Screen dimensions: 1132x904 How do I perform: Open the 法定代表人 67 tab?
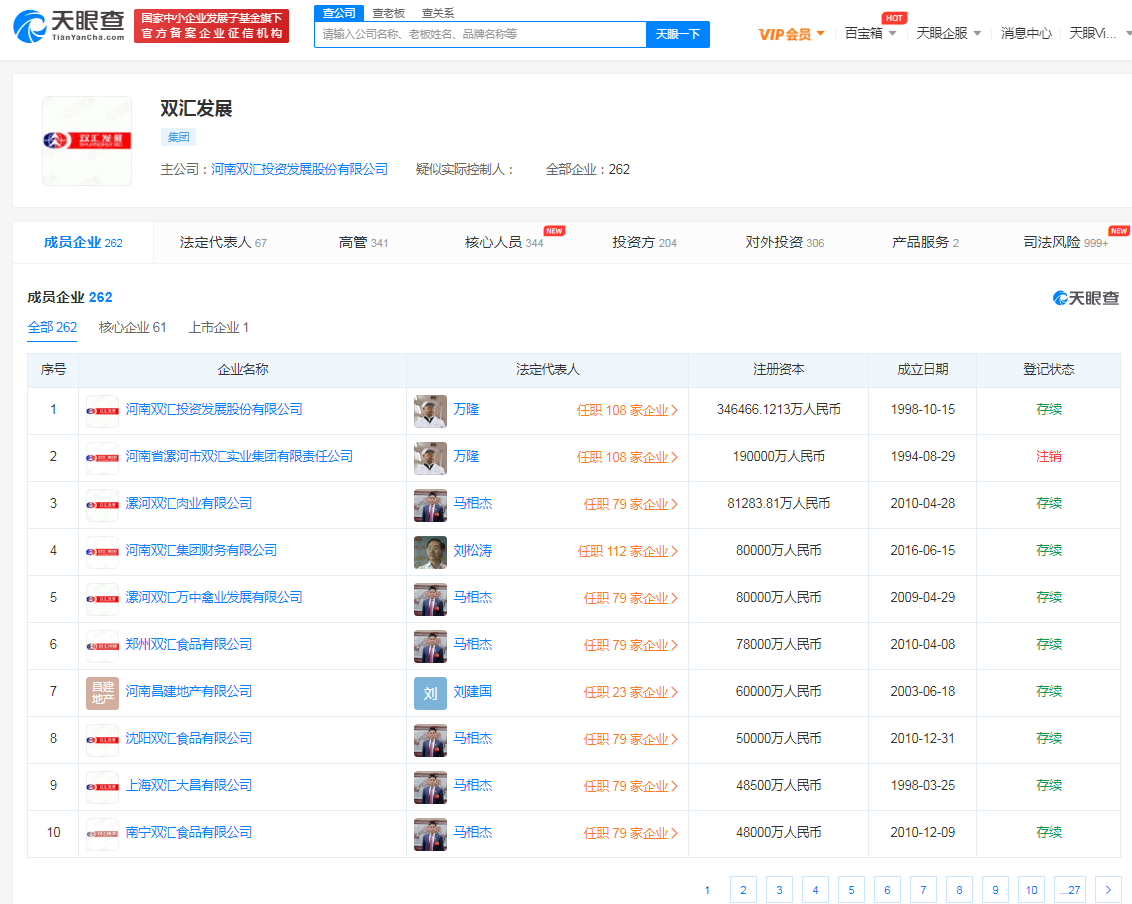(223, 243)
